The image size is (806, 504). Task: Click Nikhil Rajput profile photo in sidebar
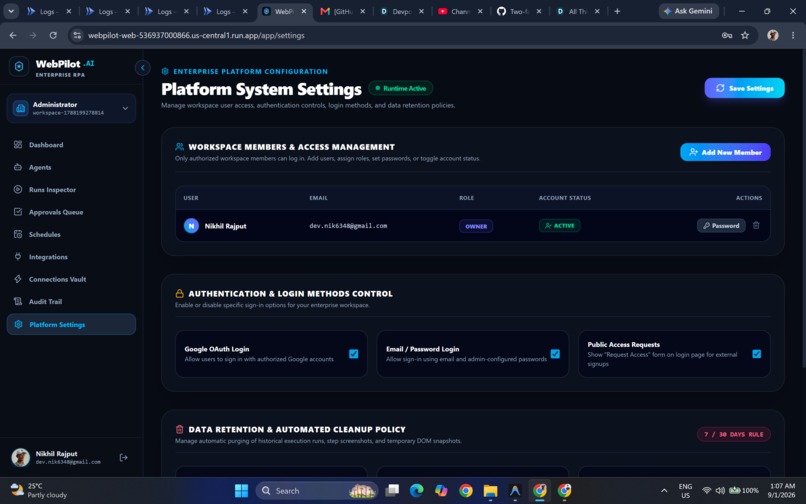21,457
